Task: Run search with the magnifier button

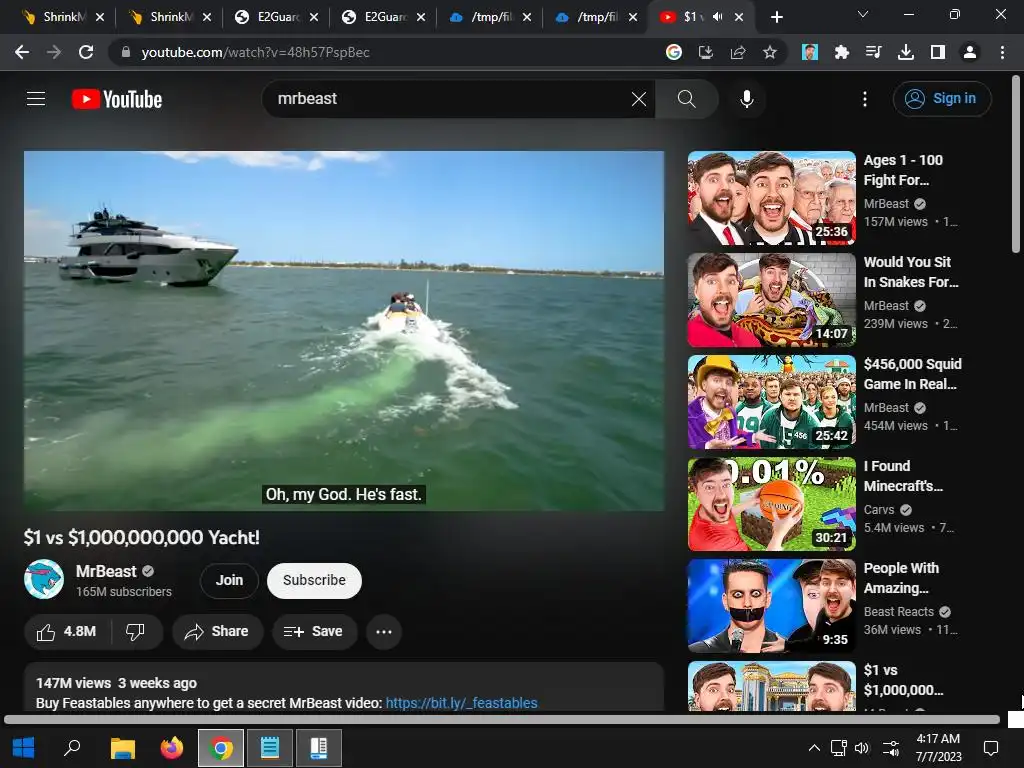Action: [x=686, y=99]
